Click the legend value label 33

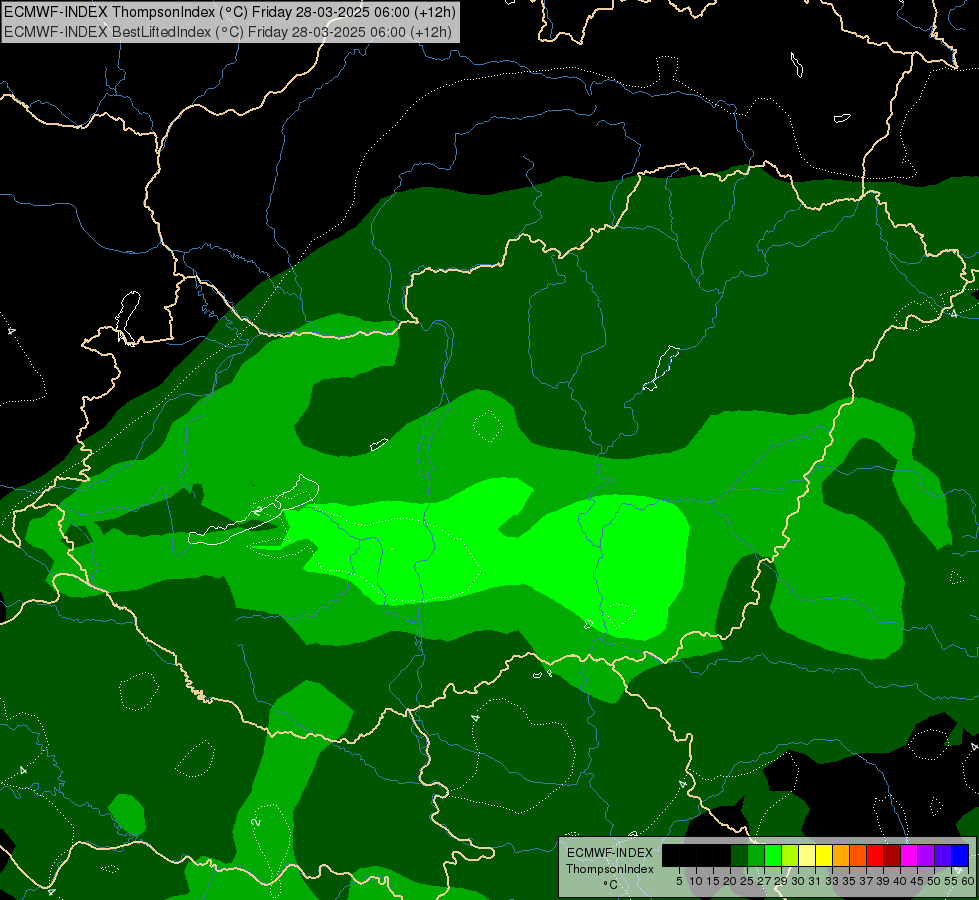[833, 881]
